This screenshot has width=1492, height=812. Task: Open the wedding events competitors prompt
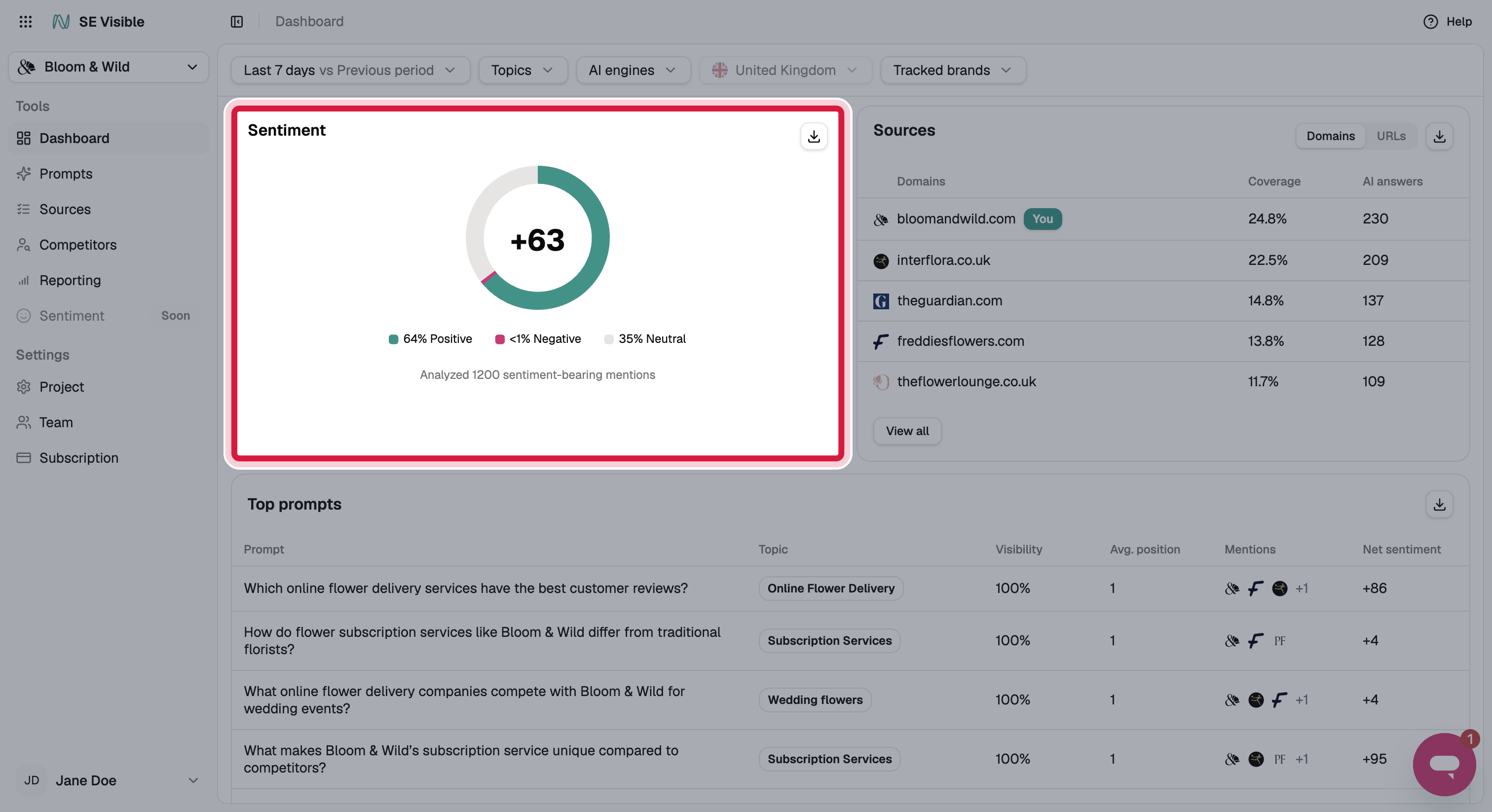464,700
